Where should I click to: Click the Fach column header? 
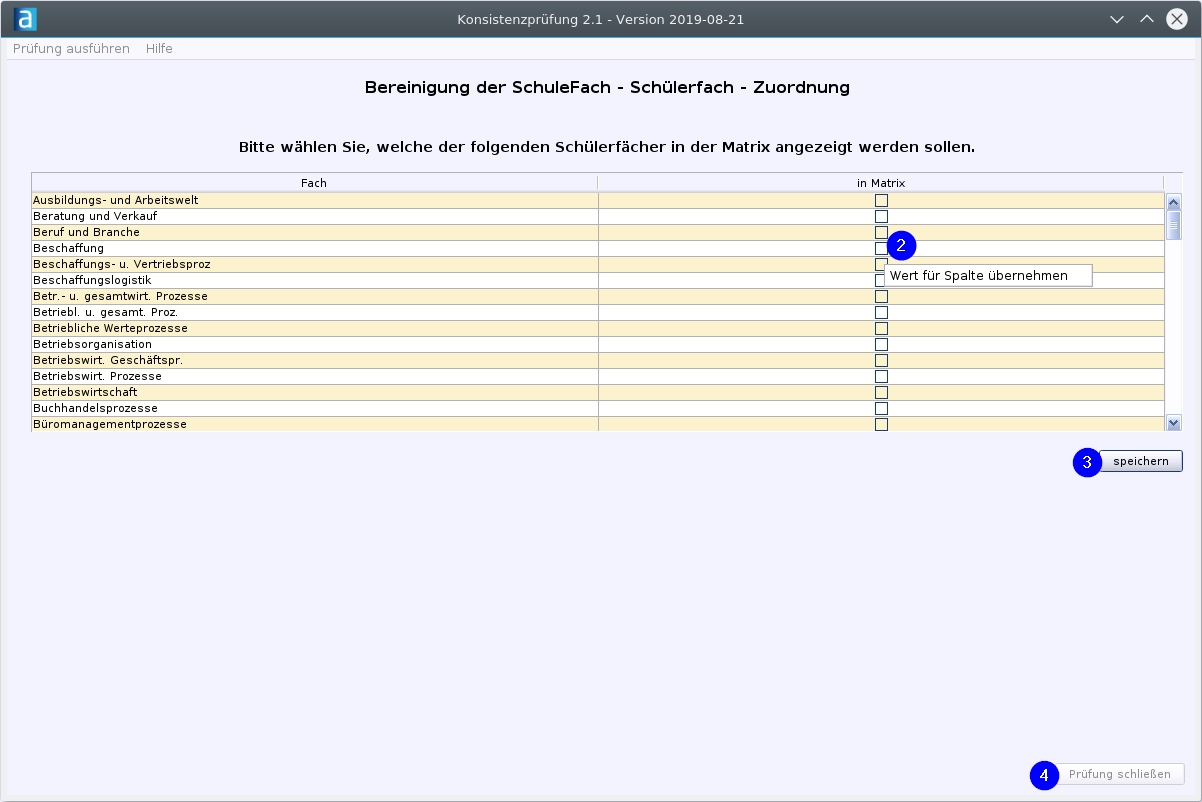314,183
